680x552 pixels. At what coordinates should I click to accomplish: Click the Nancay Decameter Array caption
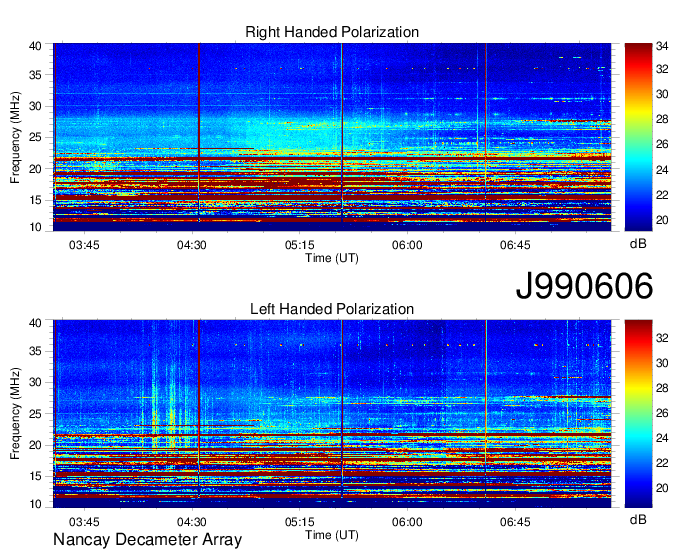147,539
